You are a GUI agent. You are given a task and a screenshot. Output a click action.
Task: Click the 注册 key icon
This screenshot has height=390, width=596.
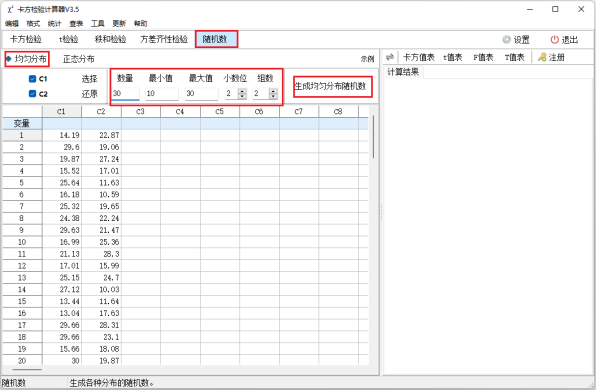click(542, 57)
